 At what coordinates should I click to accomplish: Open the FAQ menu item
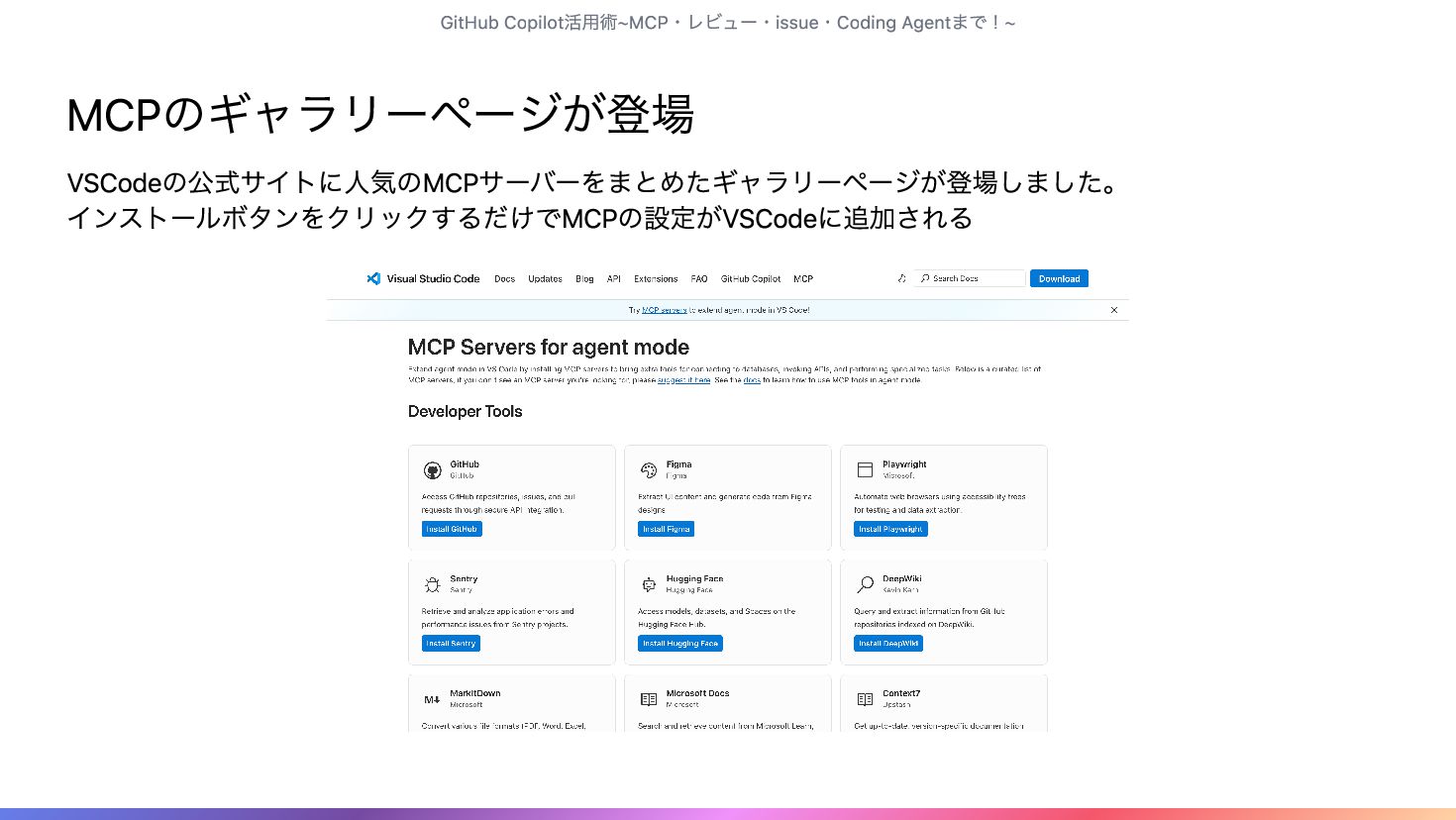pos(699,279)
